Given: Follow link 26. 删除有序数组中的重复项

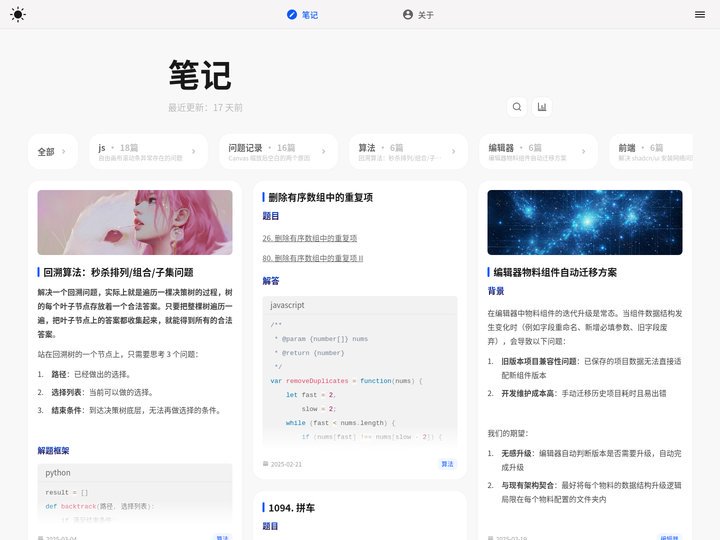Looking at the screenshot, I should pos(309,238).
